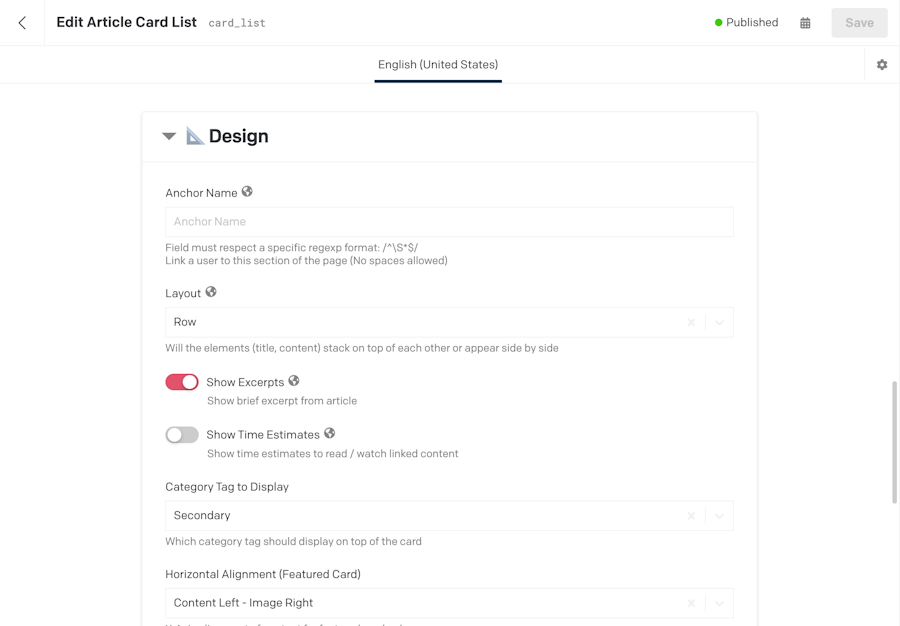This screenshot has width=900, height=626.
Task: Click globe icon beside Anchor Name
Action: pos(247,192)
